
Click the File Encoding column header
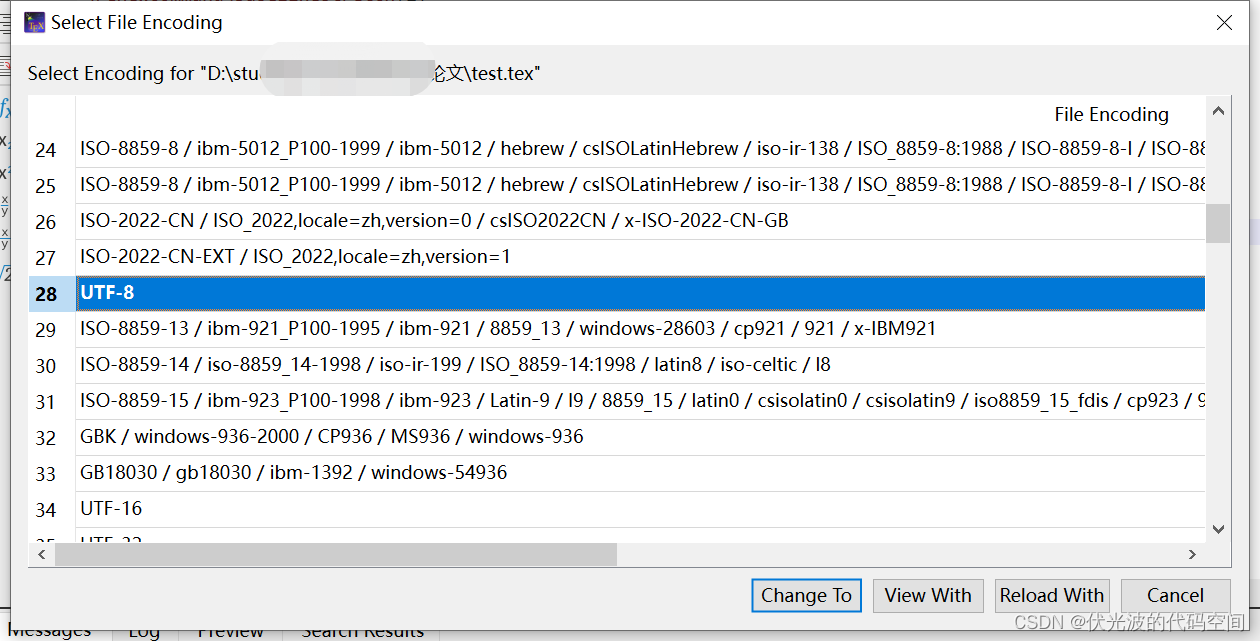[x=1111, y=114]
